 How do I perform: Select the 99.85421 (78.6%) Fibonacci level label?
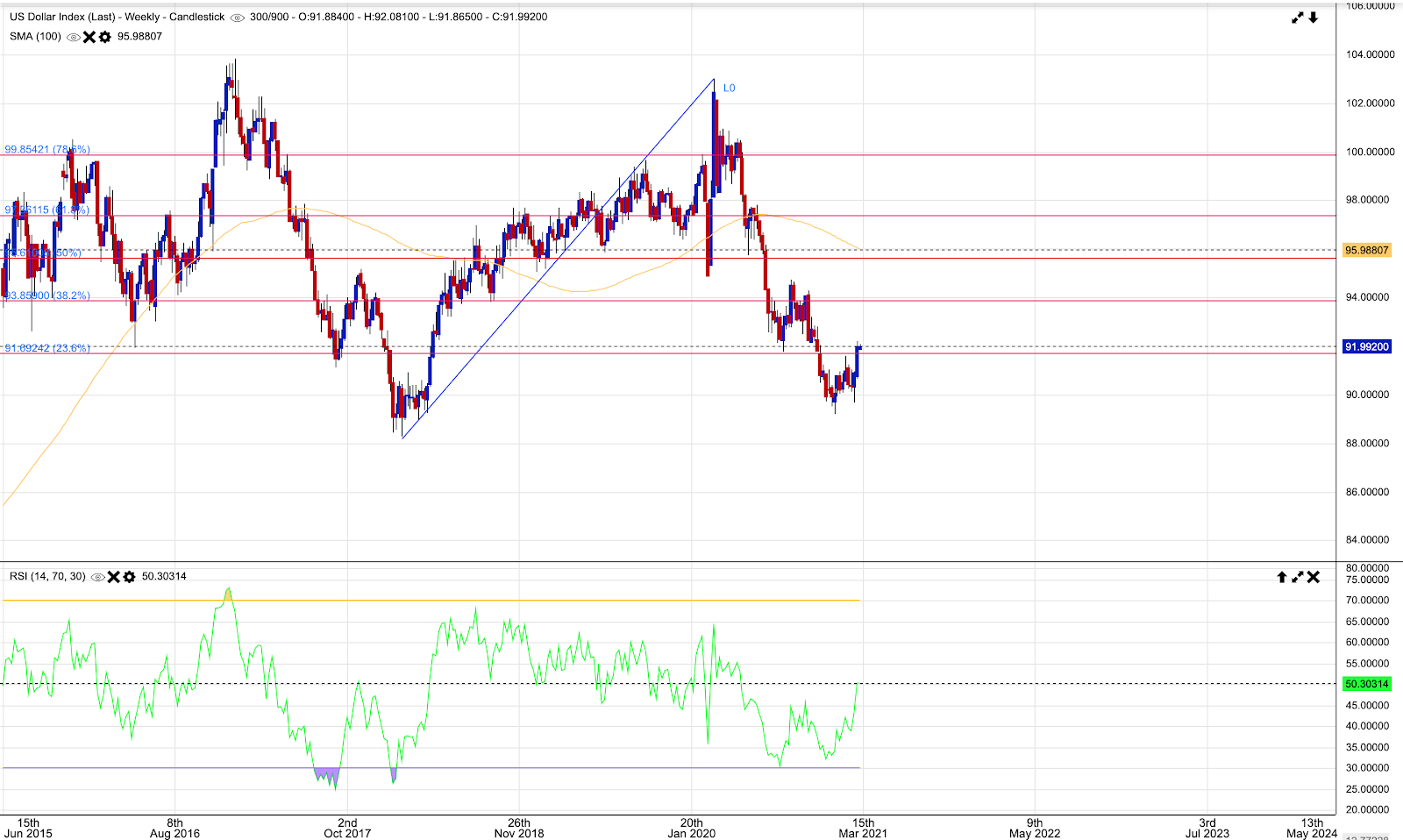(x=47, y=150)
